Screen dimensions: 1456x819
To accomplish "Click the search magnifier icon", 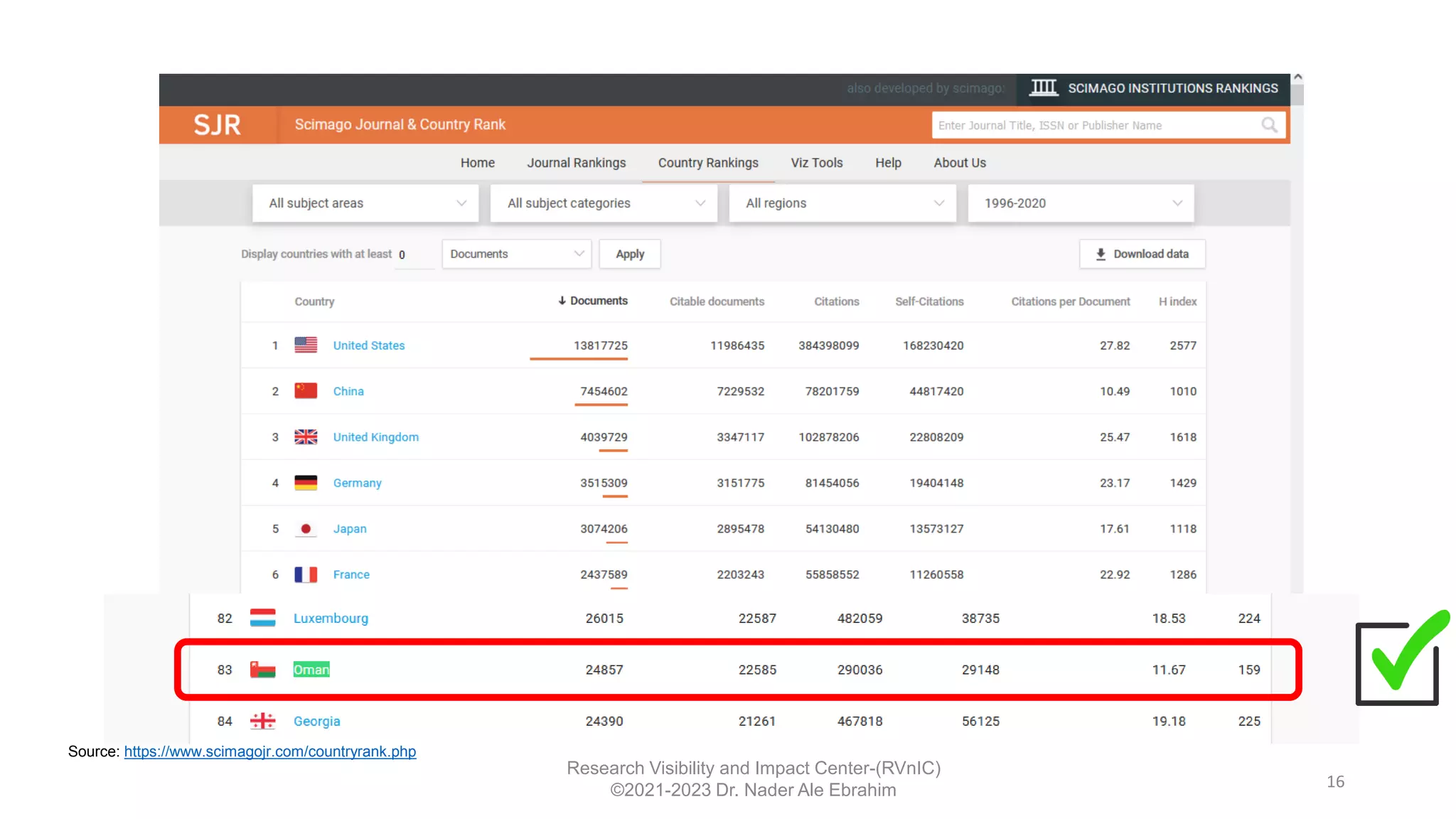I will point(1269,125).
